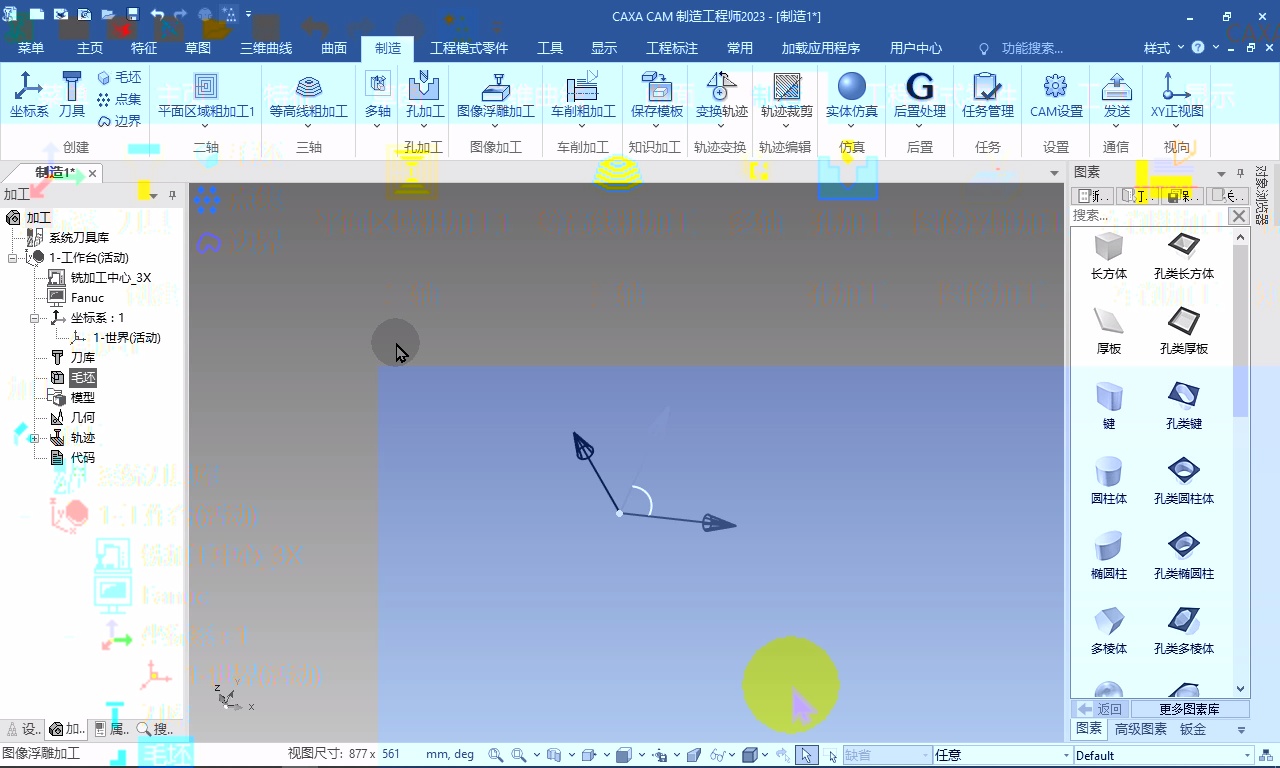1280x768 pixels.
Task: Expand the 轨迹 tree node
Action: 34,438
